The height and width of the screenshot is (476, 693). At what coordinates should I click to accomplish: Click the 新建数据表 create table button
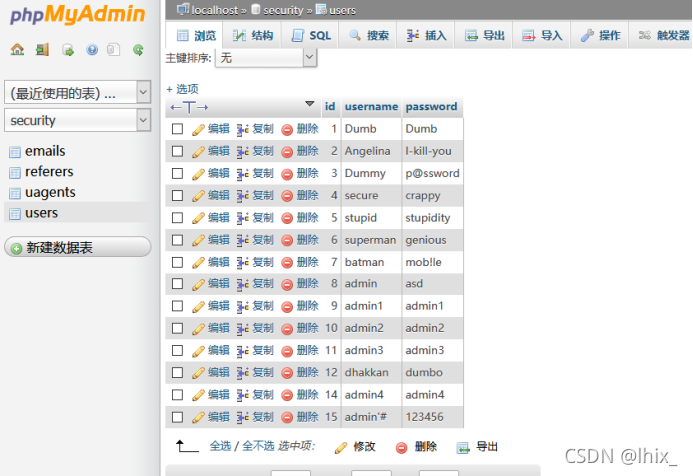(78, 247)
